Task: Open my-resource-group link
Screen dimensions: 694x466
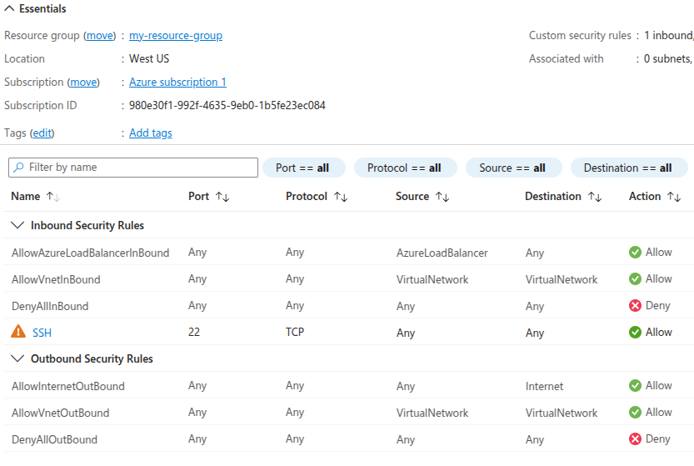Action: [x=176, y=35]
